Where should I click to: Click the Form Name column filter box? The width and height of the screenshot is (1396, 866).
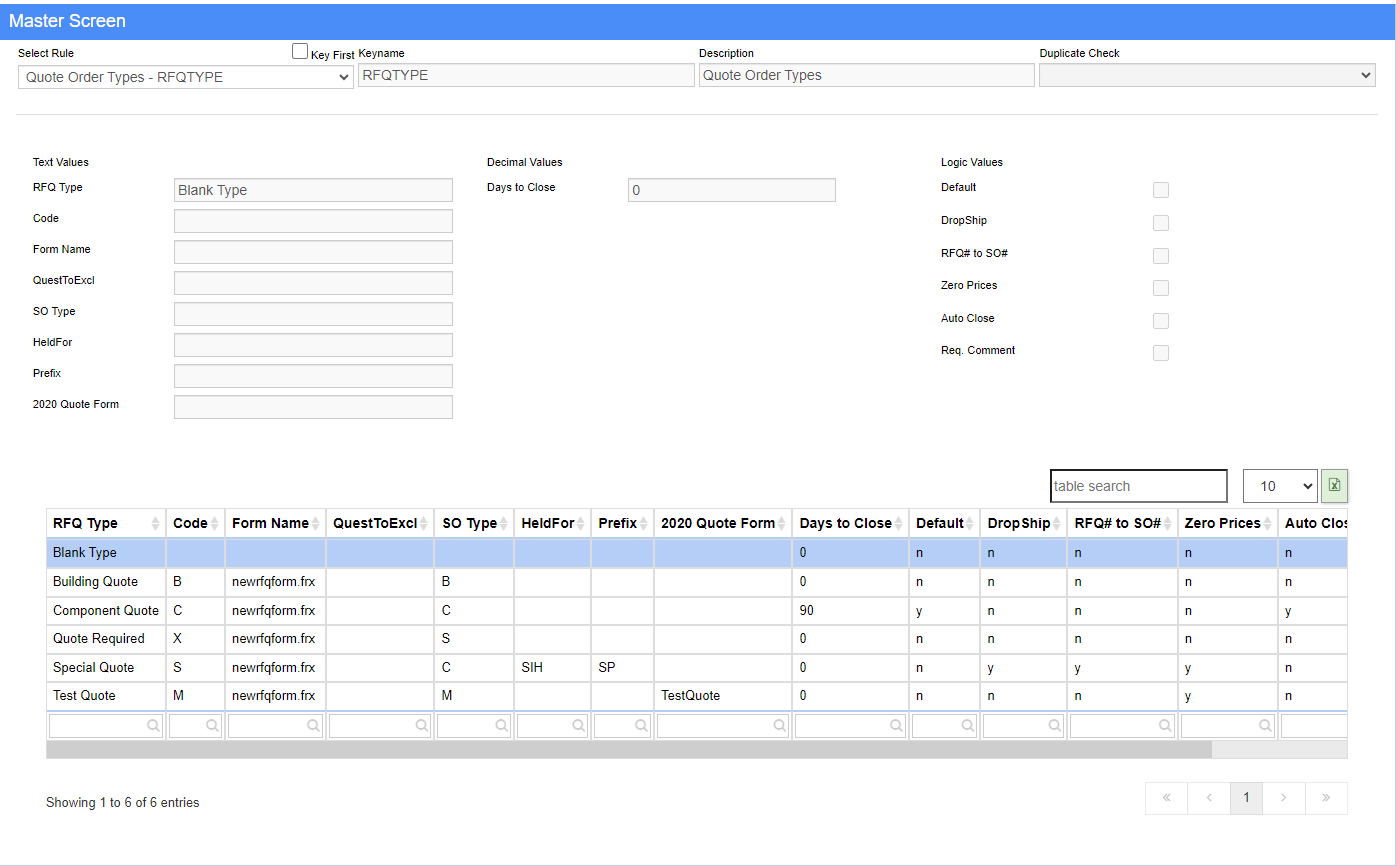click(276, 726)
